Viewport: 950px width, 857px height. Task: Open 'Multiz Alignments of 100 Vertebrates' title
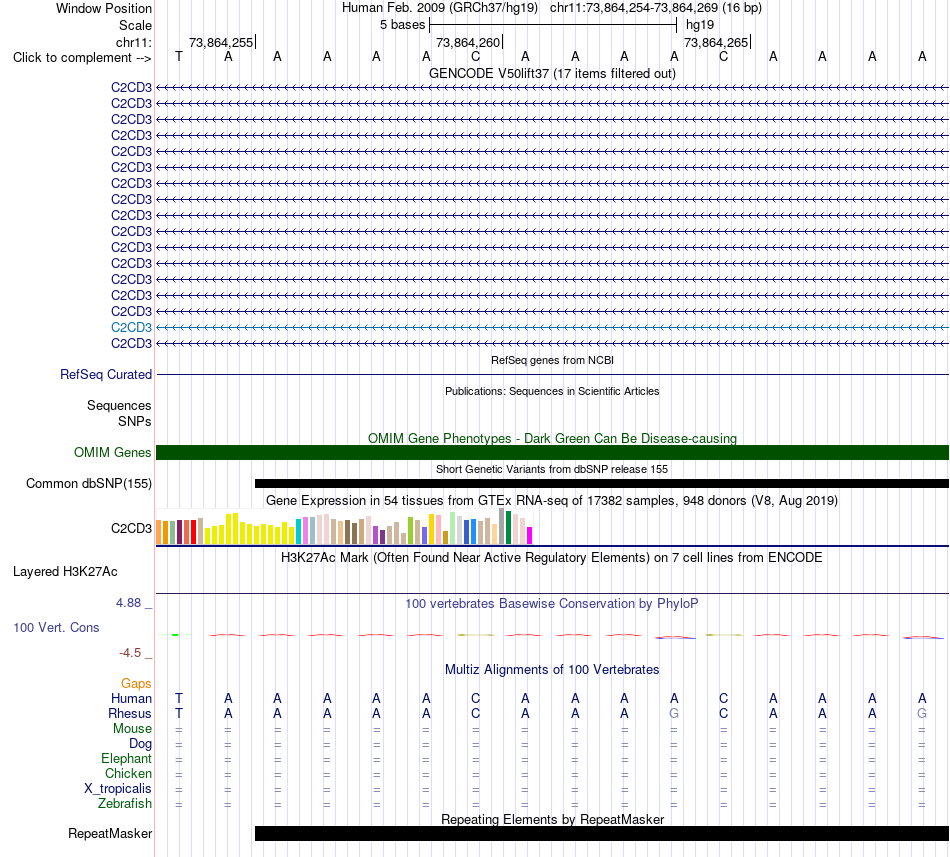552,670
